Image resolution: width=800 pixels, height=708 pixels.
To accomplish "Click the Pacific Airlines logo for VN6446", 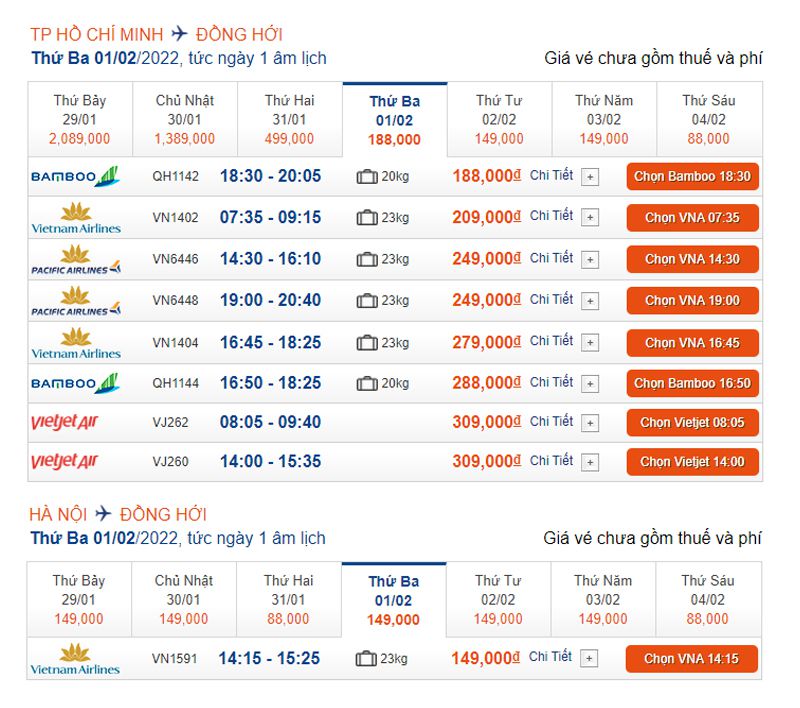I will point(75,260).
